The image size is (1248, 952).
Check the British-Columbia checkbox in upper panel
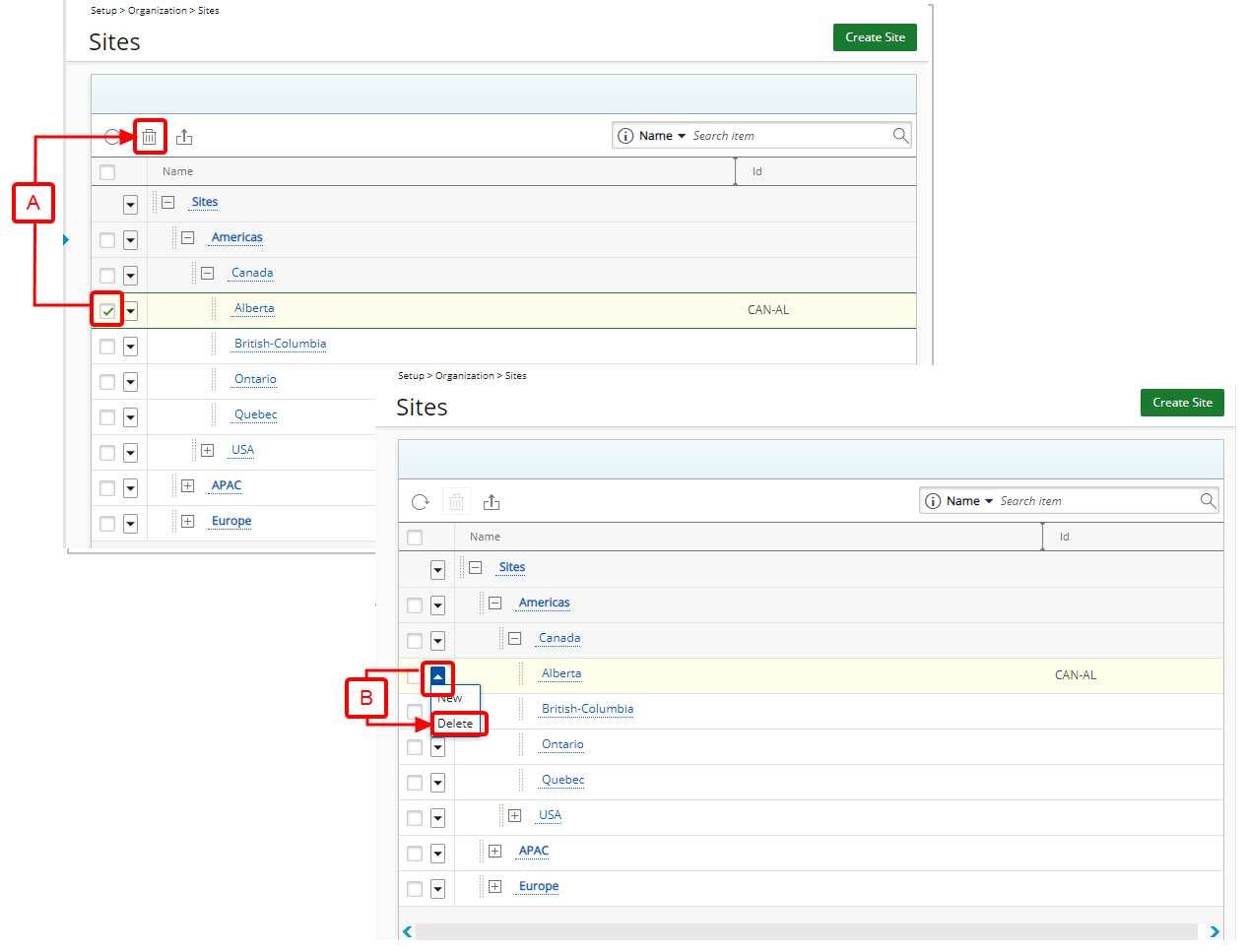pyautogui.click(x=107, y=347)
